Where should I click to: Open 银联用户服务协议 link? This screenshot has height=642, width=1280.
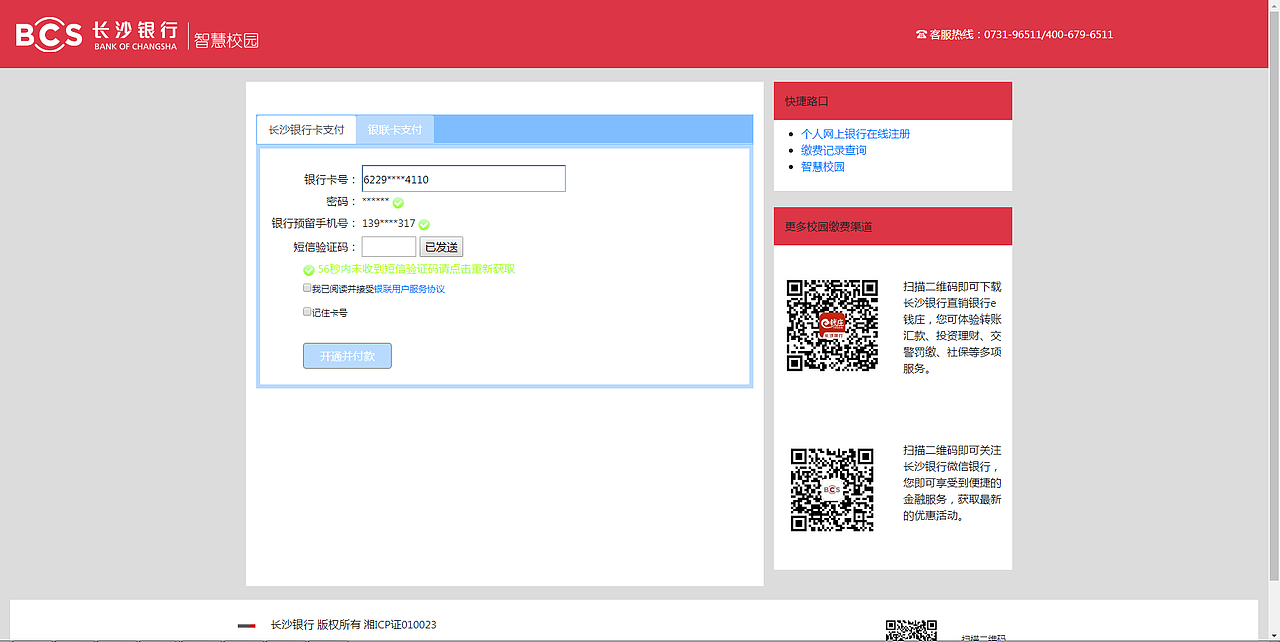pyautogui.click(x=409, y=289)
